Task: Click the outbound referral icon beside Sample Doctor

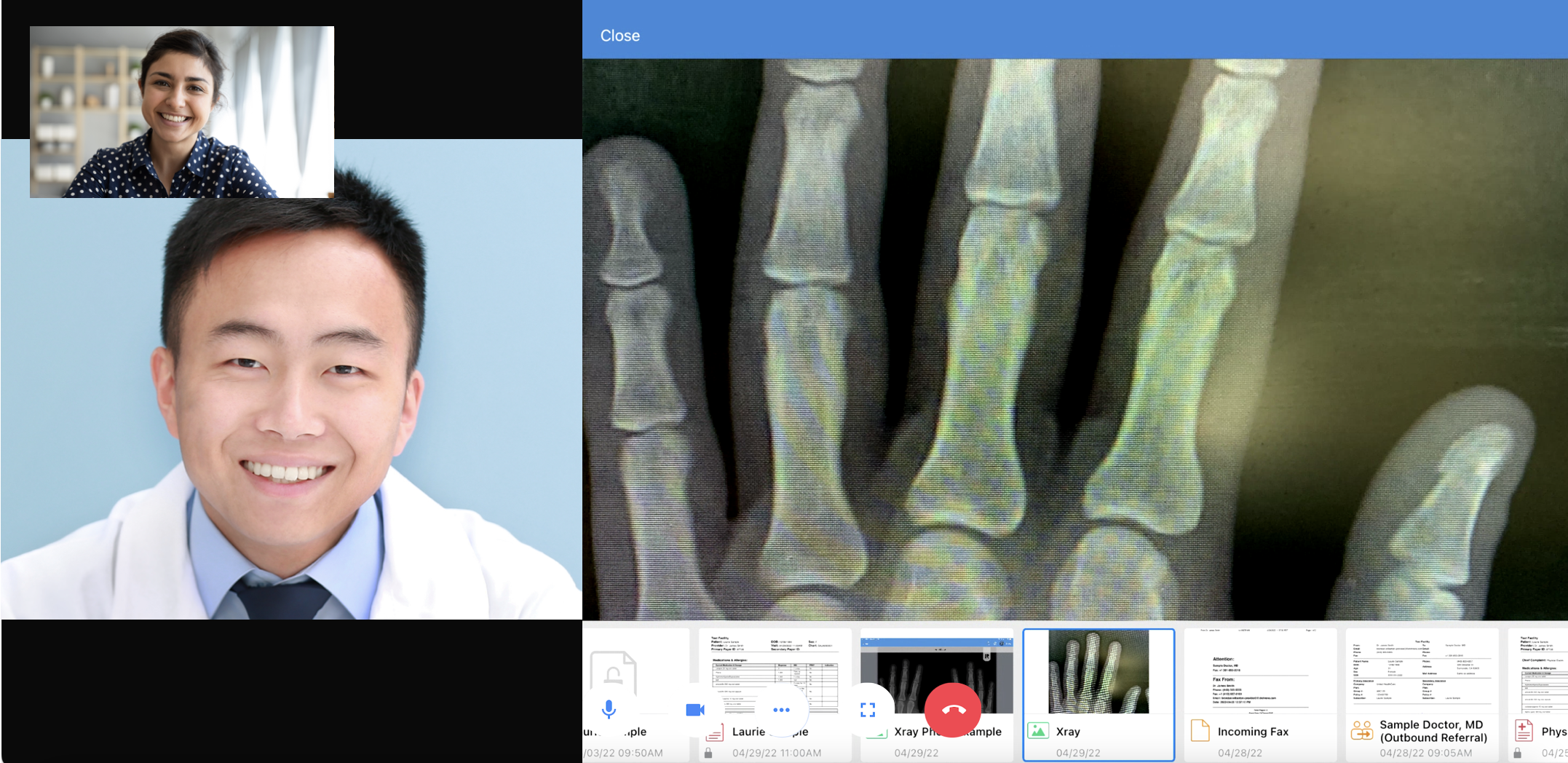Action: point(1362,730)
